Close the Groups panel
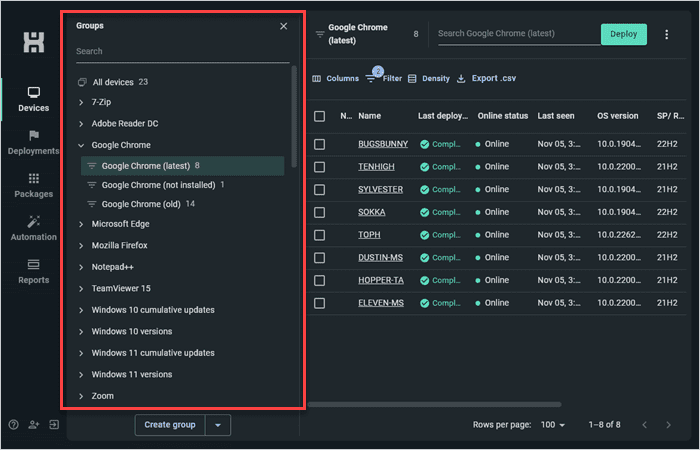 point(283,26)
